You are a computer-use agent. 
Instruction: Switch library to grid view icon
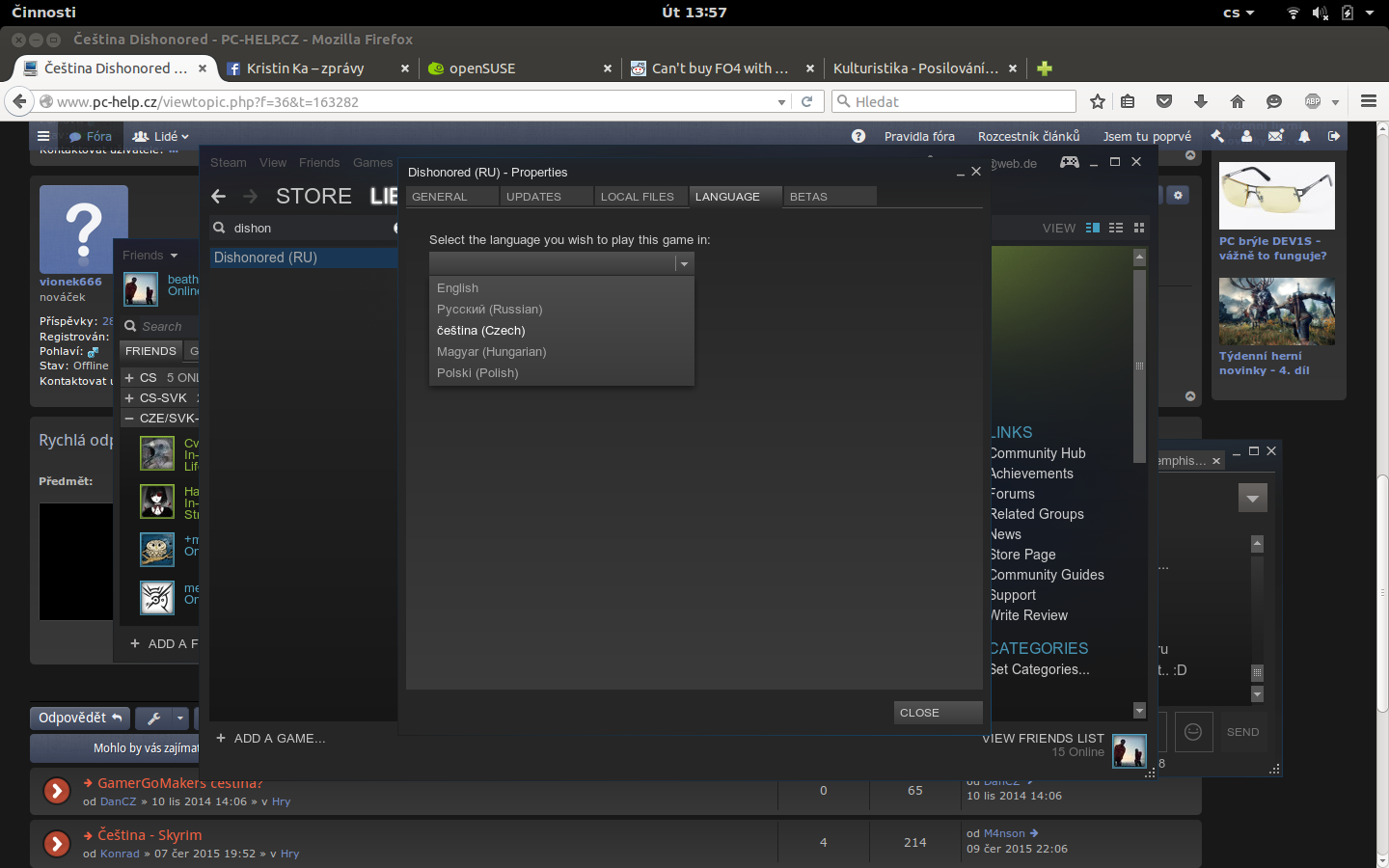pyautogui.click(x=1139, y=228)
